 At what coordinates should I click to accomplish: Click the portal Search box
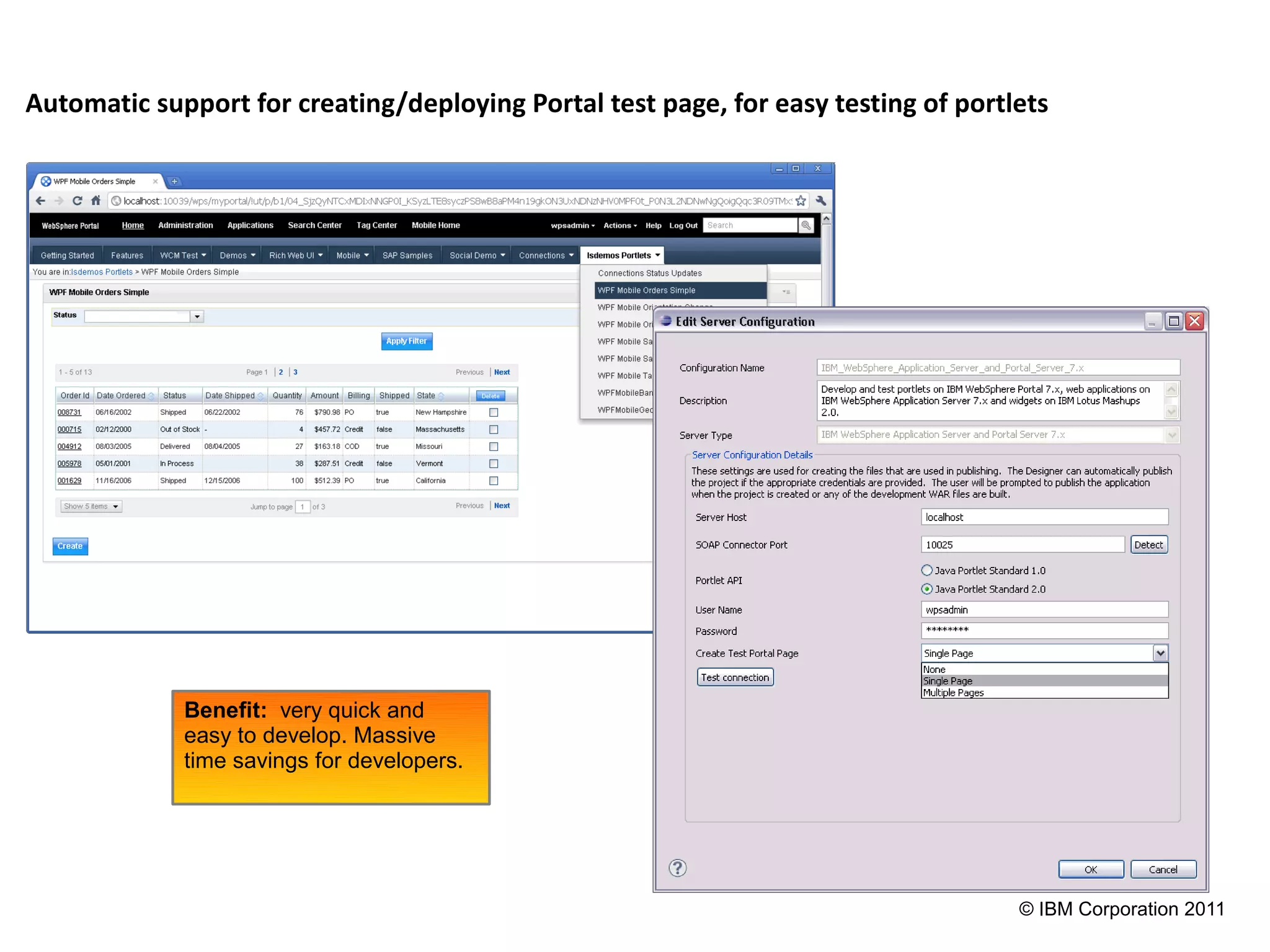point(750,225)
